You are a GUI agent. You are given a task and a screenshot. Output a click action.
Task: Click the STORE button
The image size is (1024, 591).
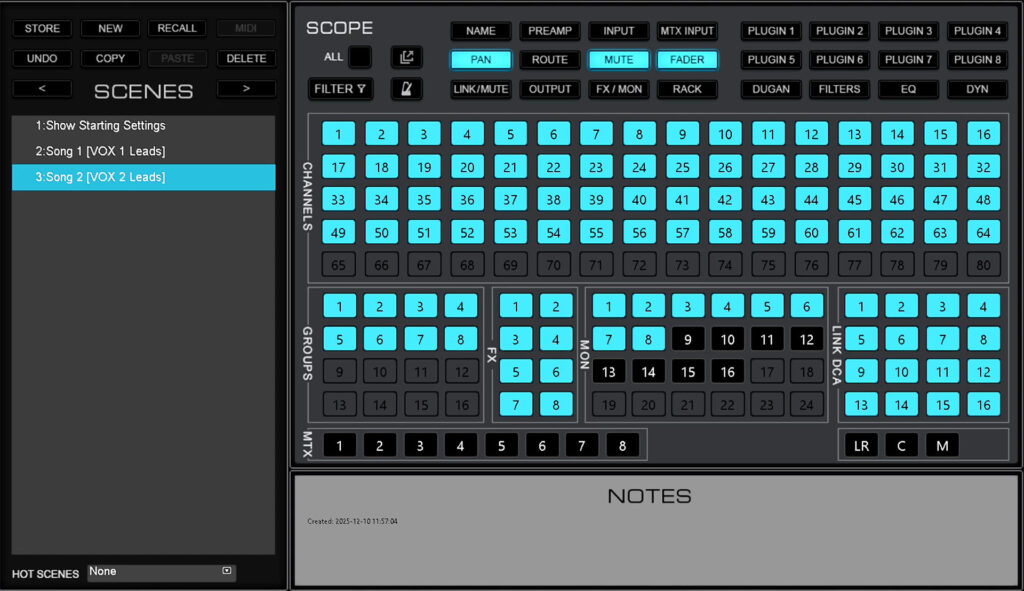41,27
